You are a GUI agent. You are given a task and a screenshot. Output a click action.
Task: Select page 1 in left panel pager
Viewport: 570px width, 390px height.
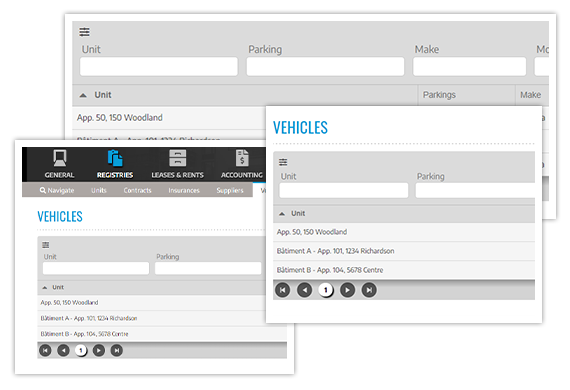coord(81,350)
